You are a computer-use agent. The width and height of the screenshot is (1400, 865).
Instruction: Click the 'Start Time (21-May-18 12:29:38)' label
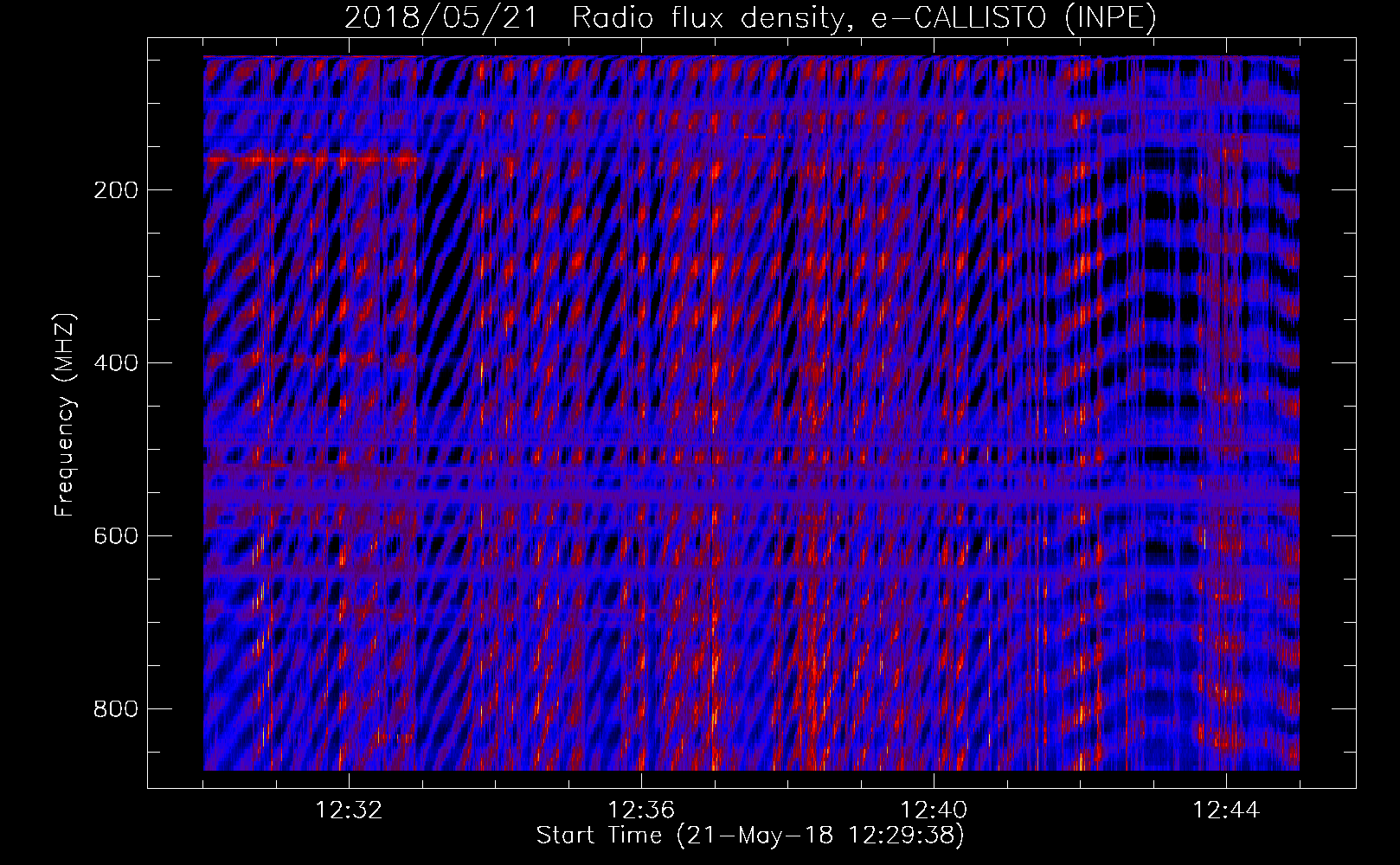coord(750,836)
